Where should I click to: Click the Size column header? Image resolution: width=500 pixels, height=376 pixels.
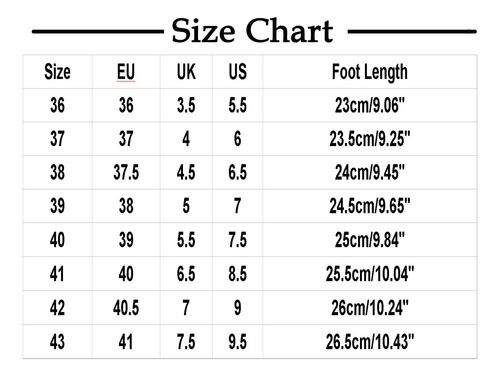57,72
